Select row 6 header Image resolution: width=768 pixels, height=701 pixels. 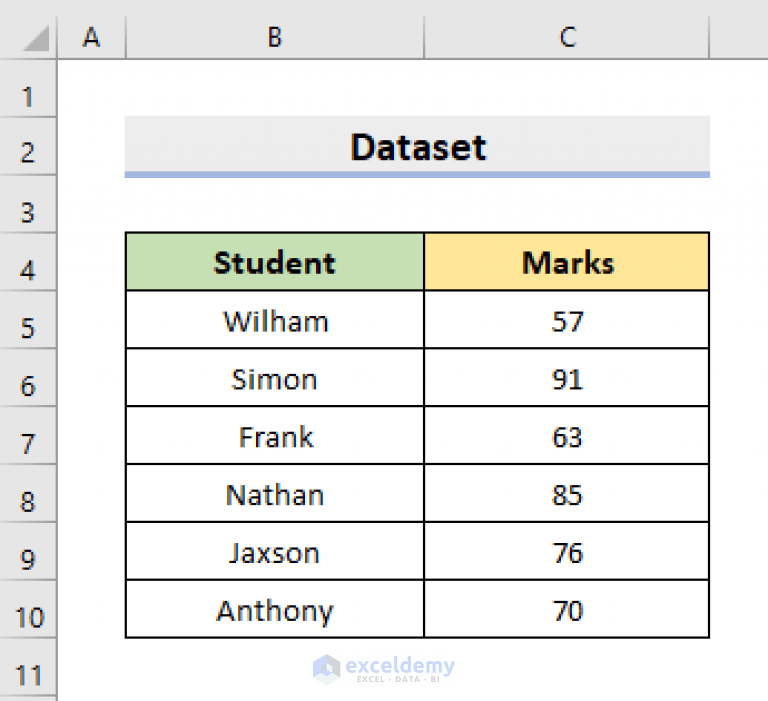click(28, 378)
